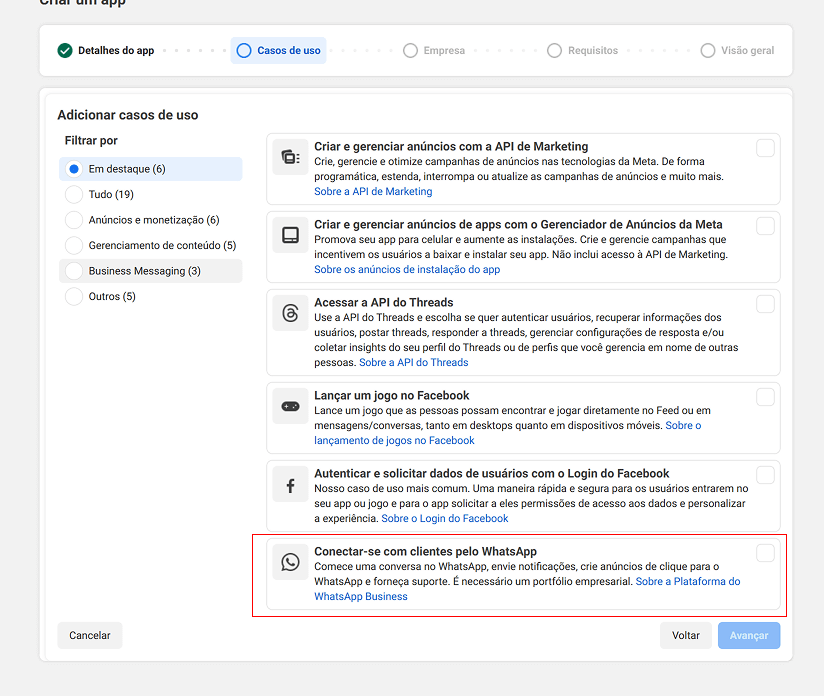Check the Conectar-se com clientes pelo WhatsApp checkbox
824x696 pixels.
[x=765, y=551]
